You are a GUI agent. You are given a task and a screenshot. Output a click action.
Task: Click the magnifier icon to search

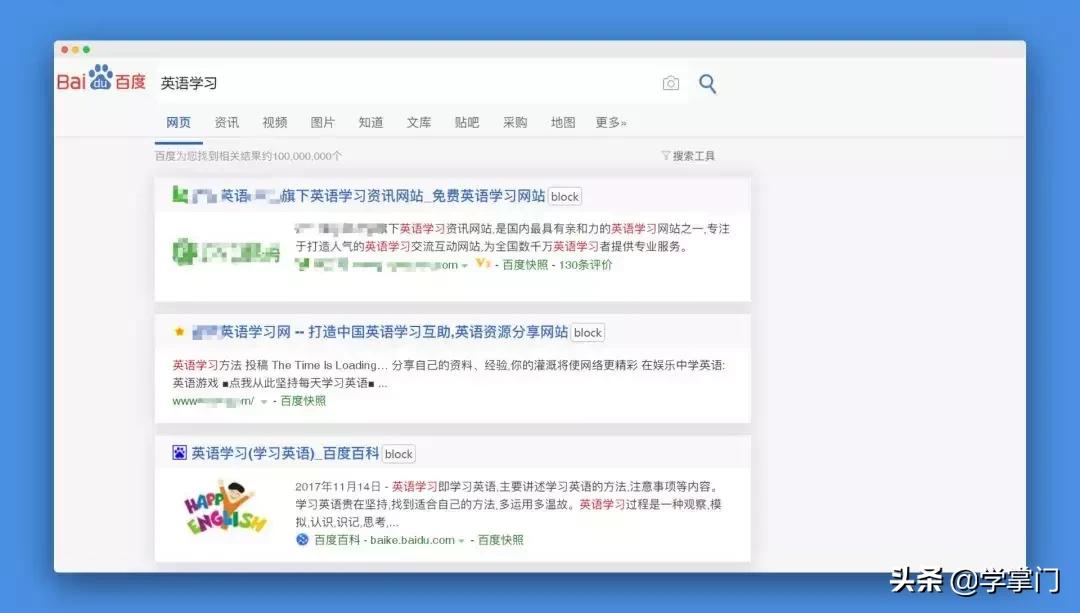pyautogui.click(x=707, y=84)
